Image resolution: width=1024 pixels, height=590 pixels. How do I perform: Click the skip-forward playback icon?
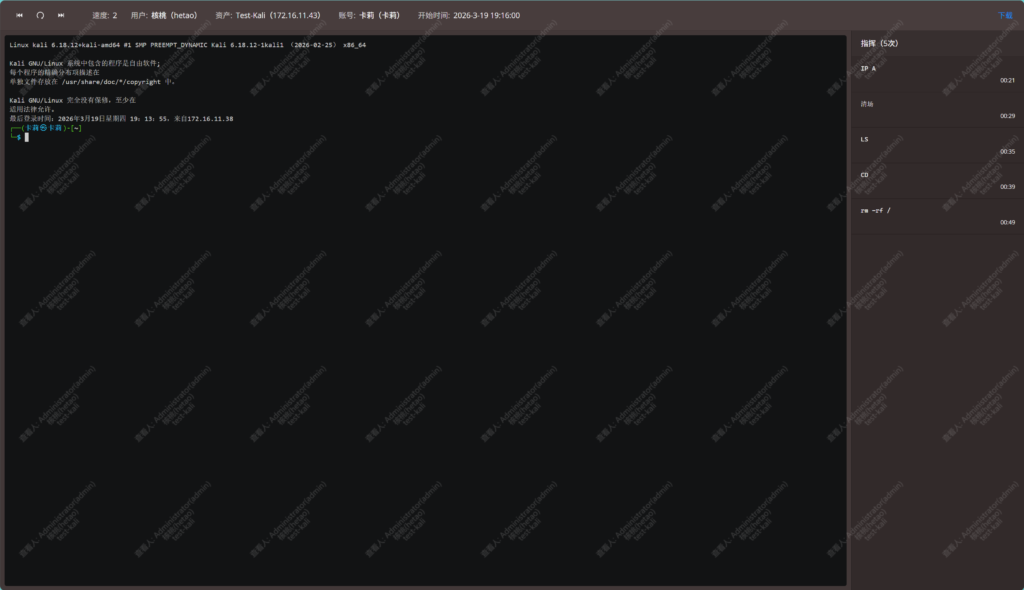[x=61, y=16]
